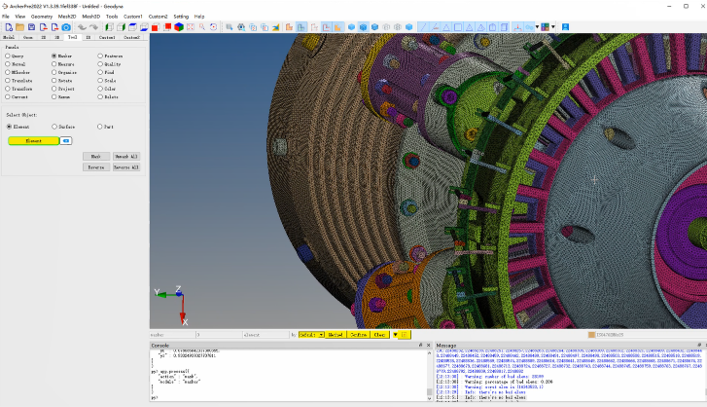Switch to the Geom tab
Image resolution: width=707 pixels, height=407 pixels.
point(27,37)
